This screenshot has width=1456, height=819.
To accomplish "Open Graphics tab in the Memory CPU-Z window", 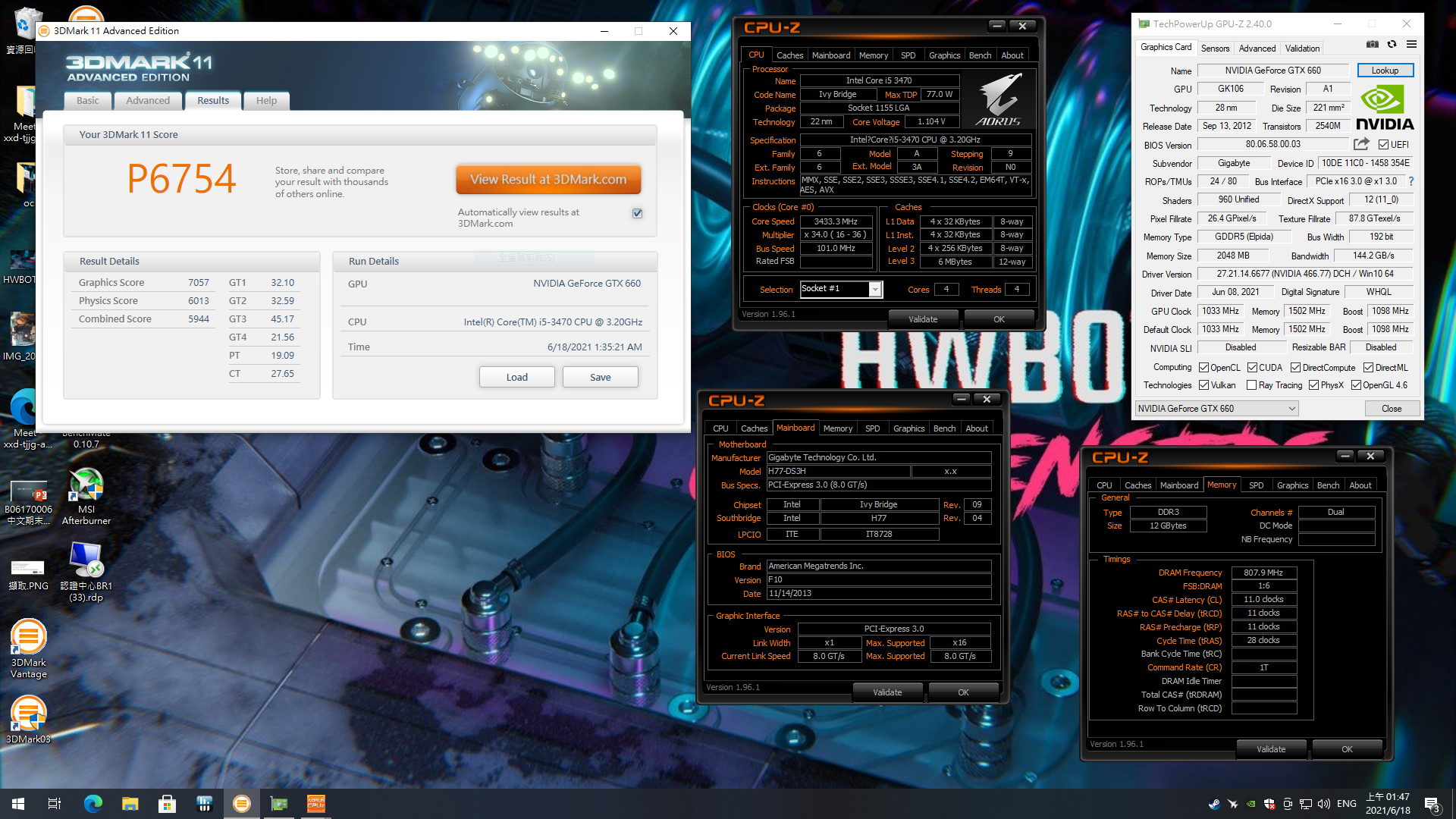I will 1292,485.
